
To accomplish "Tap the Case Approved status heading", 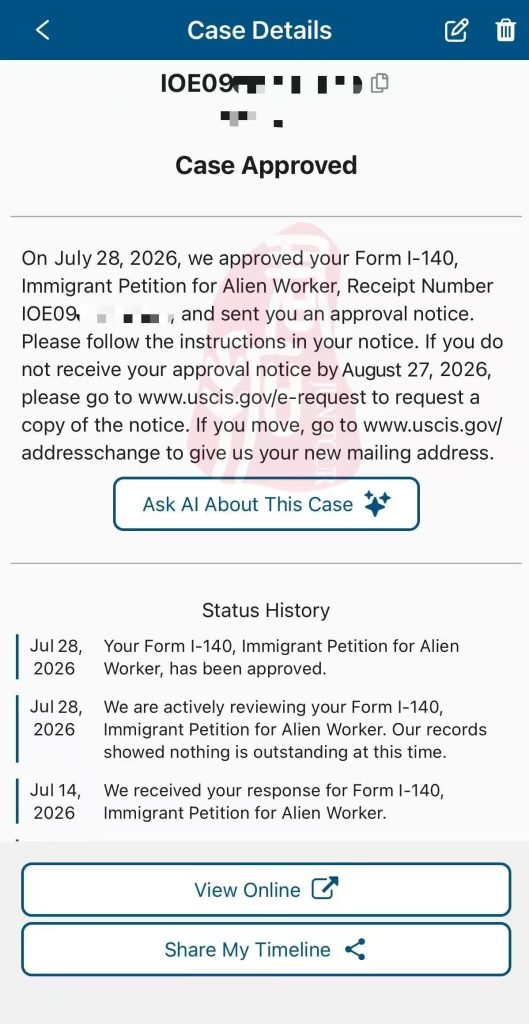I will 266,165.
